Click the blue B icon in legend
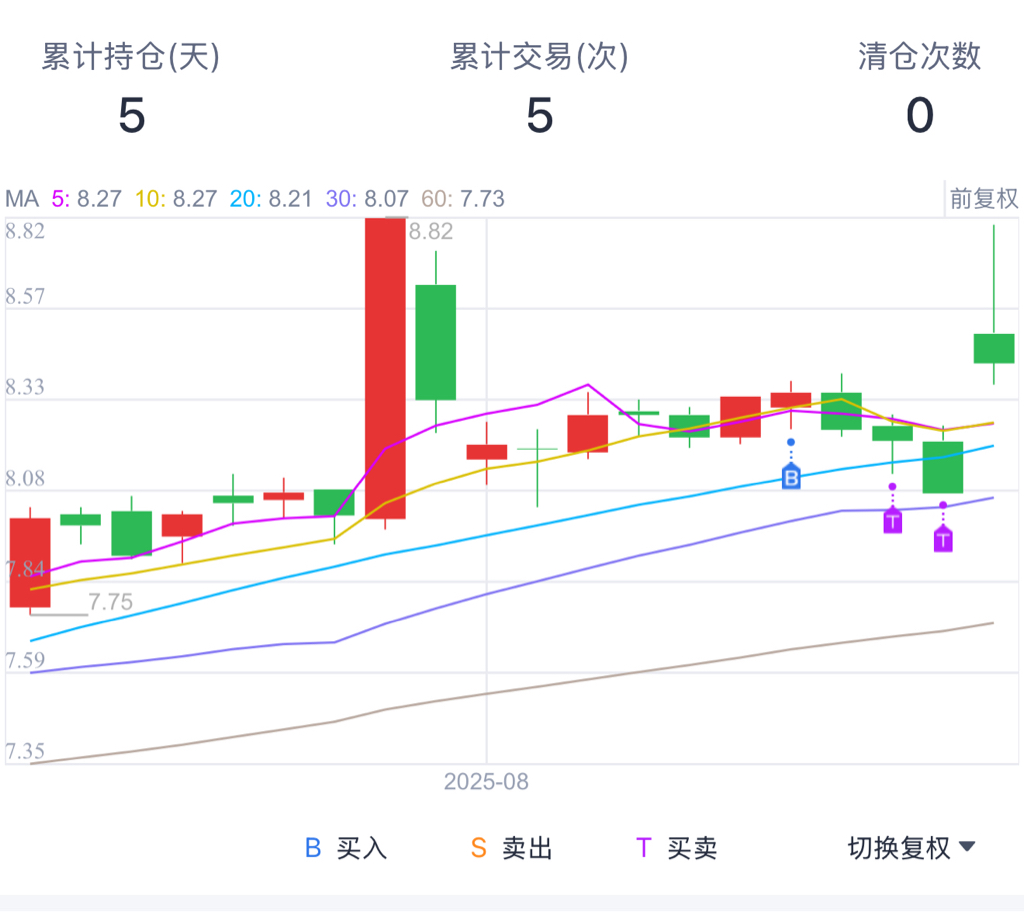The image size is (1024, 917). pyautogui.click(x=313, y=848)
